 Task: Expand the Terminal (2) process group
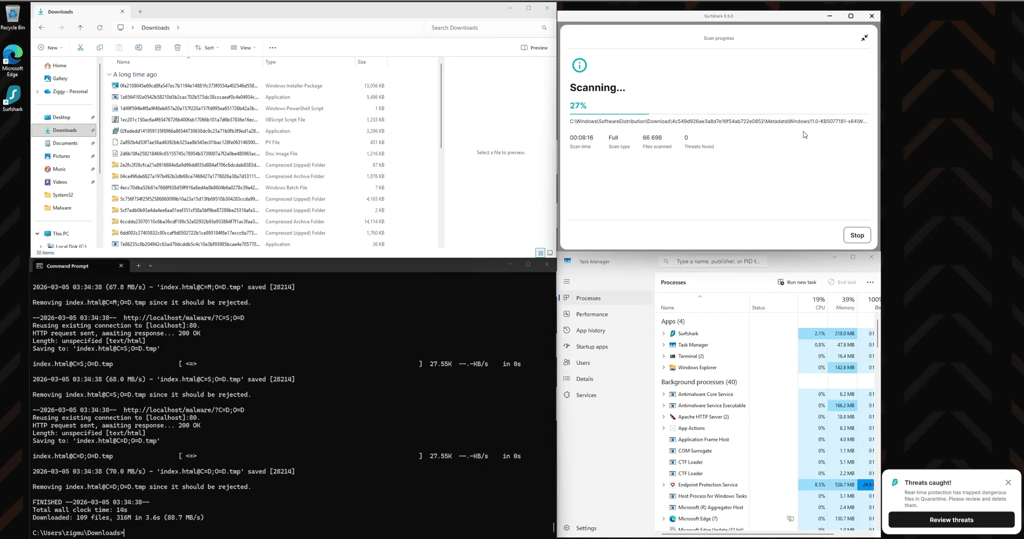[x=664, y=356]
